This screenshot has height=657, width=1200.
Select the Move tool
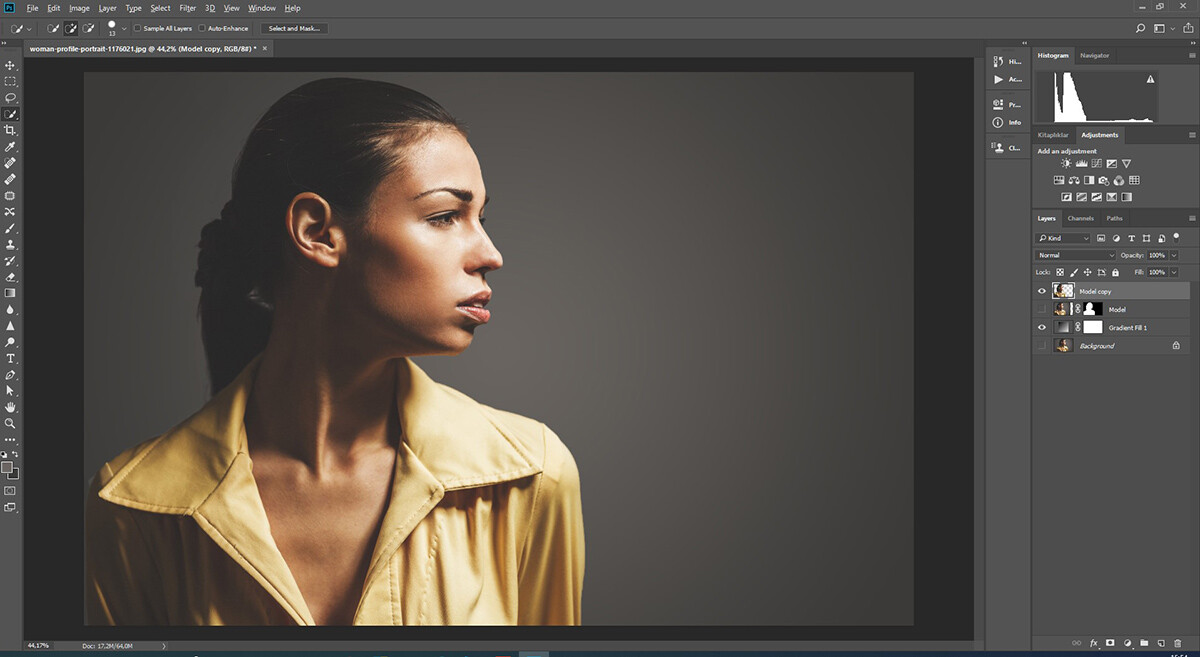pyautogui.click(x=10, y=65)
